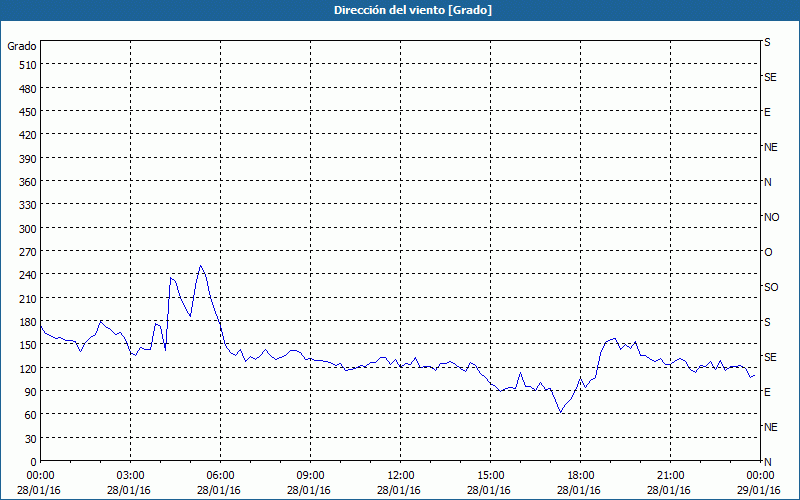Click the 270 degree y-axis label
Viewport: 800px width, 500px height.
coord(26,251)
